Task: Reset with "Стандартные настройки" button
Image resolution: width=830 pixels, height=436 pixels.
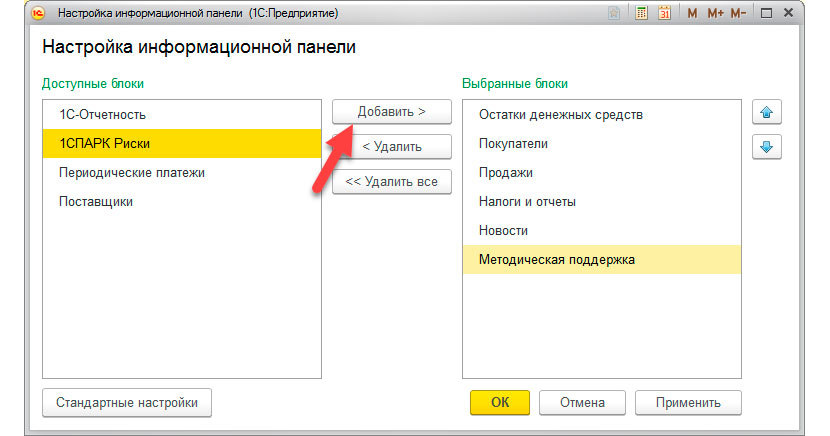Action: pyautogui.click(x=127, y=402)
